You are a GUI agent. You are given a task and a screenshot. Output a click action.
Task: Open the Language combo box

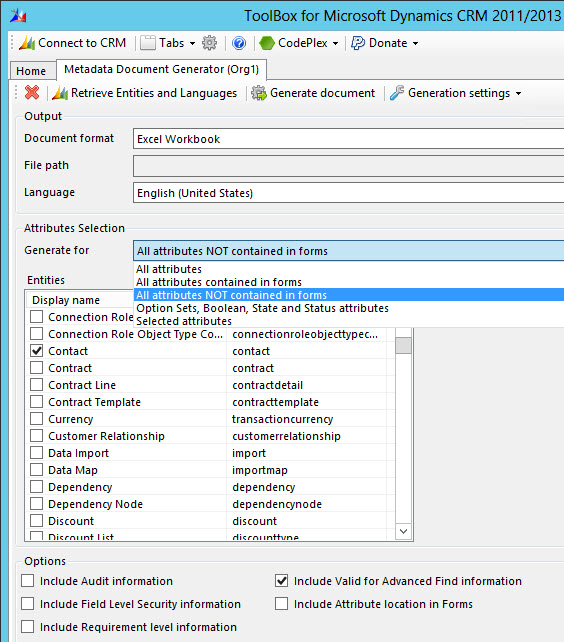pos(349,193)
